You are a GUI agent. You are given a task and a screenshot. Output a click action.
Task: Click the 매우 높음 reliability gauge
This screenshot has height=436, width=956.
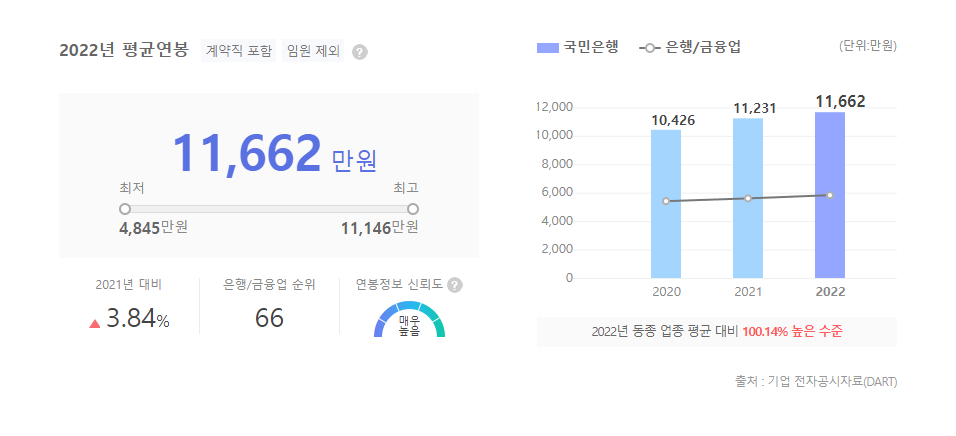pos(409,319)
